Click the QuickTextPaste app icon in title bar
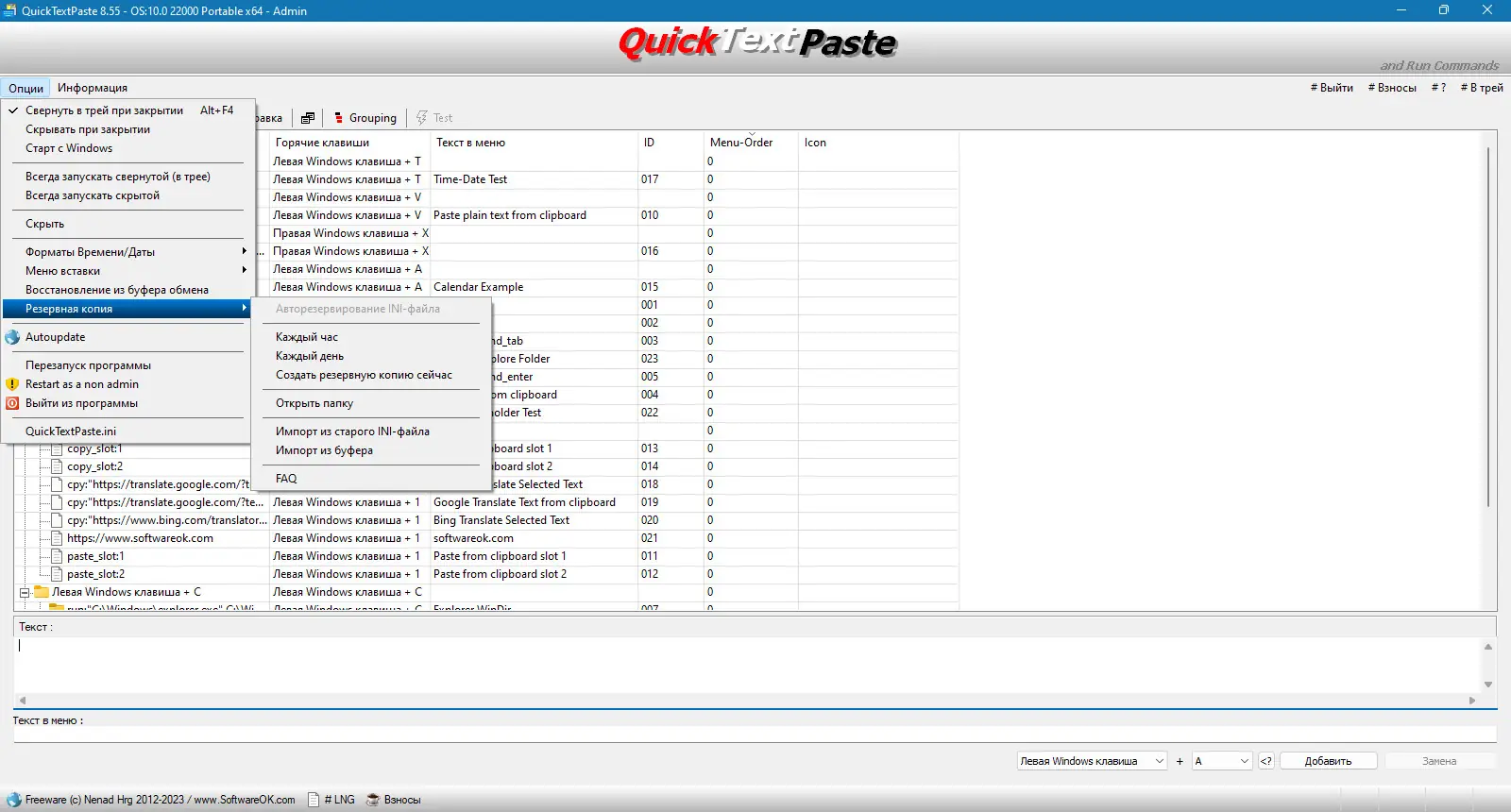The height and width of the screenshot is (812, 1511). click(x=10, y=10)
